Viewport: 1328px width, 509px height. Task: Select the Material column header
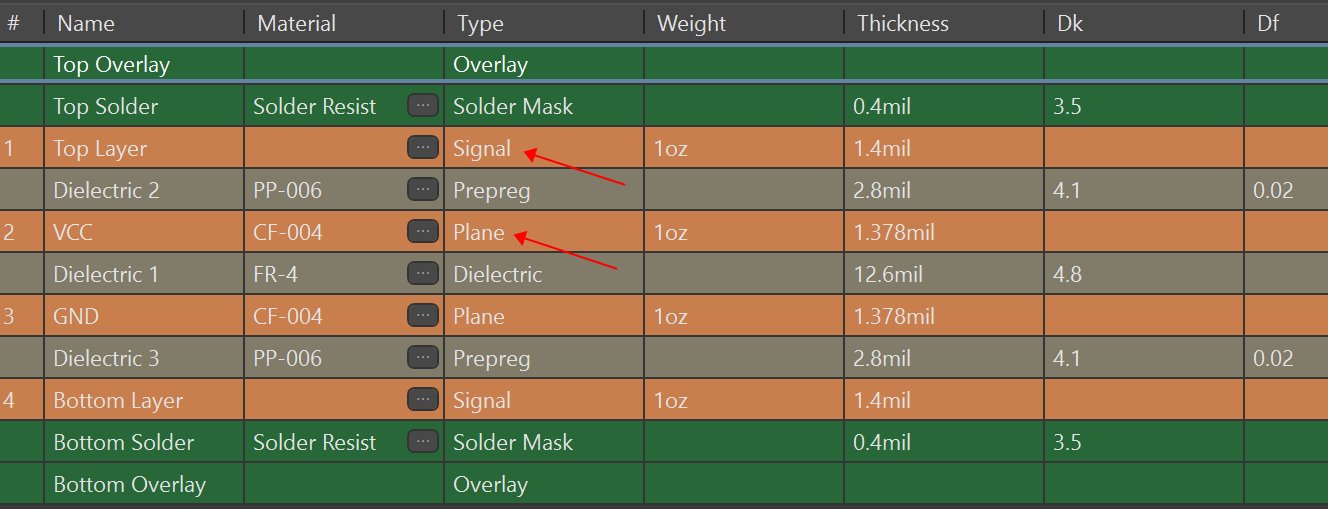coord(296,22)
